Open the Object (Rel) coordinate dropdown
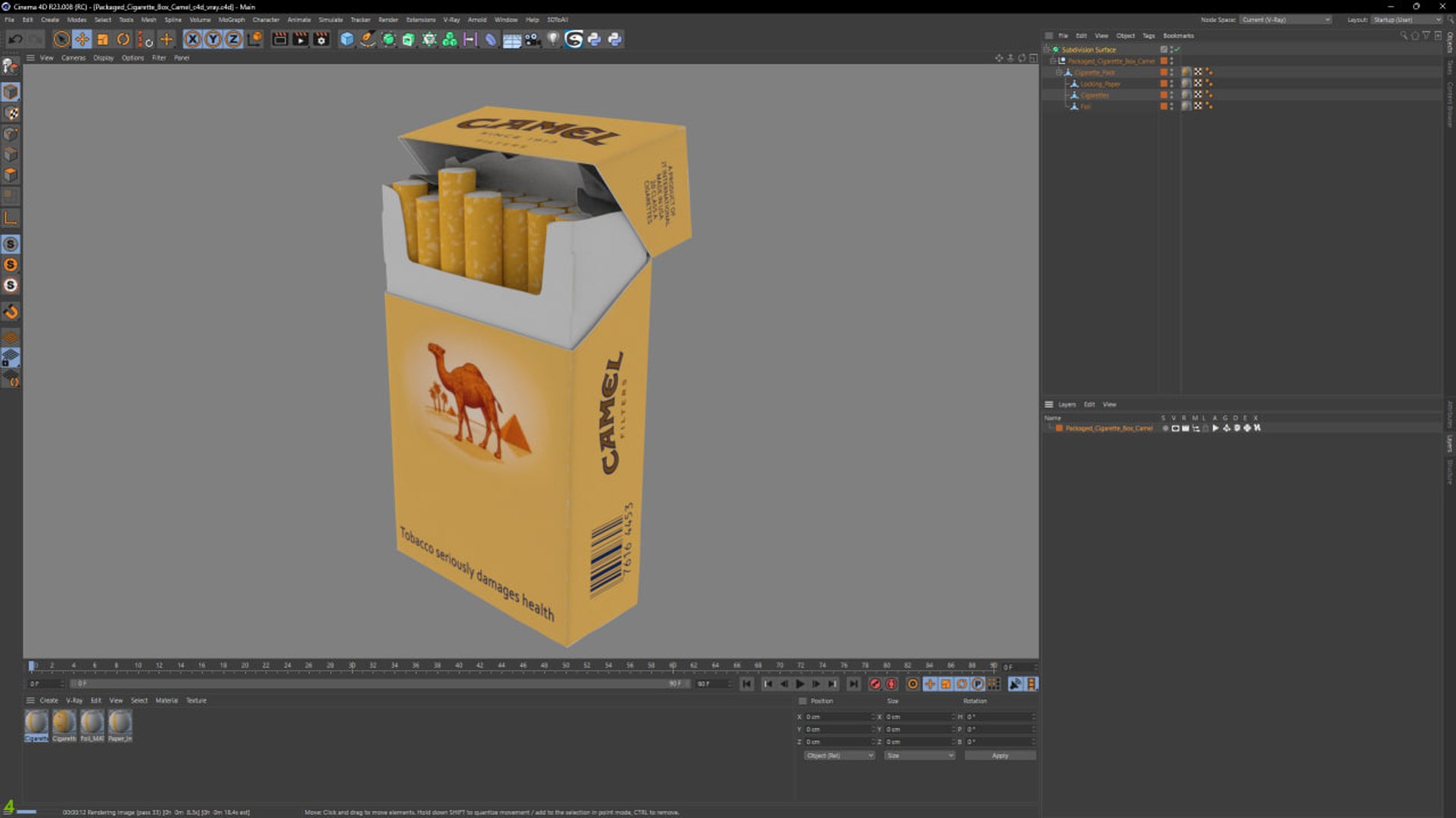The height and width of the screenshot is (818, 1456). click(839, 756)
